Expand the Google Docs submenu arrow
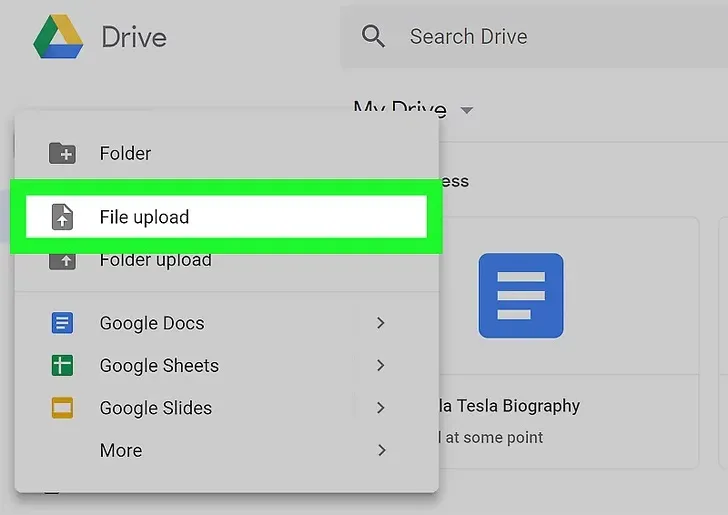Viewport: 728px width, 515px height. [381, 323]
